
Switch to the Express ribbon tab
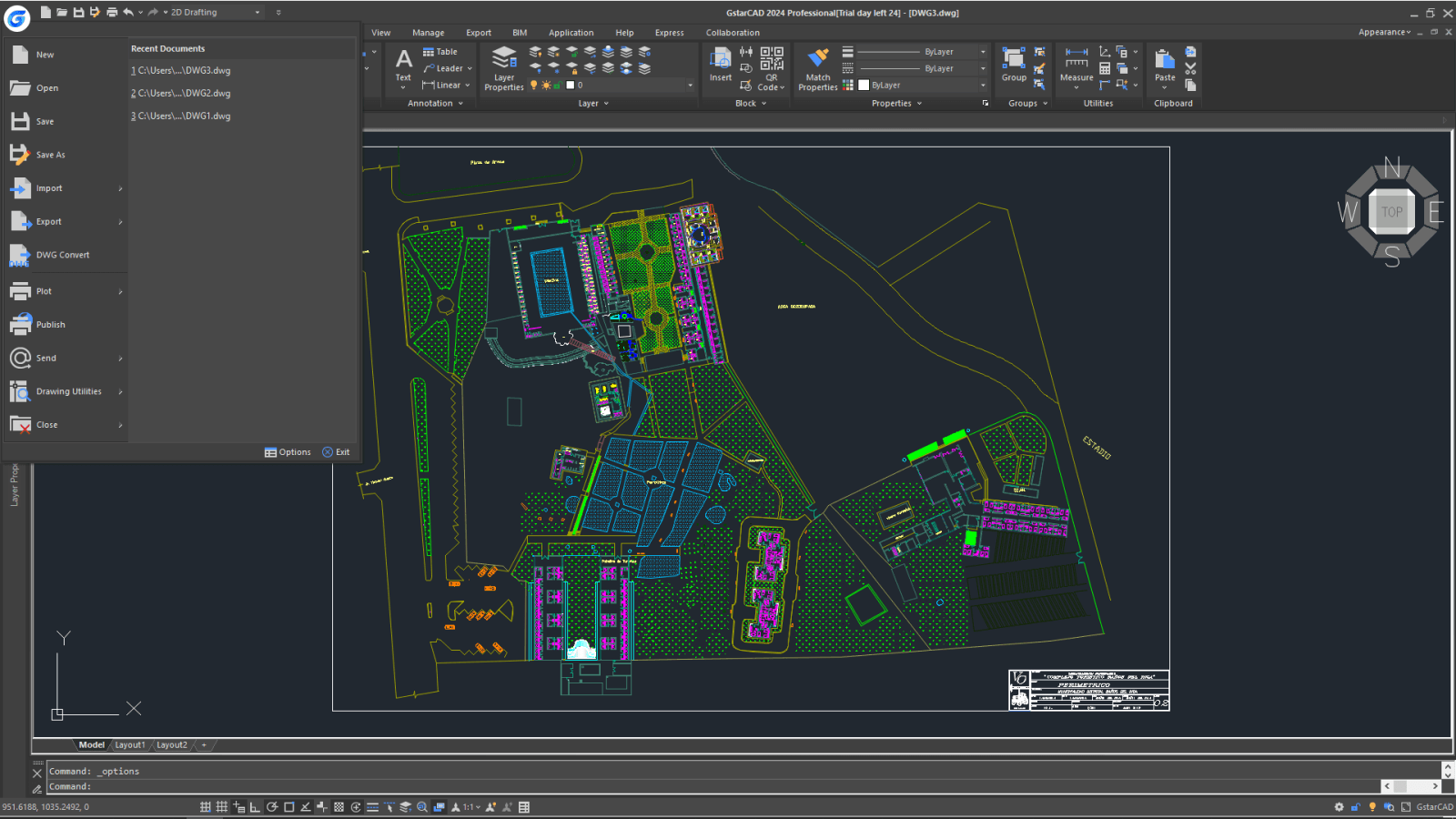[x=669, y=32]
